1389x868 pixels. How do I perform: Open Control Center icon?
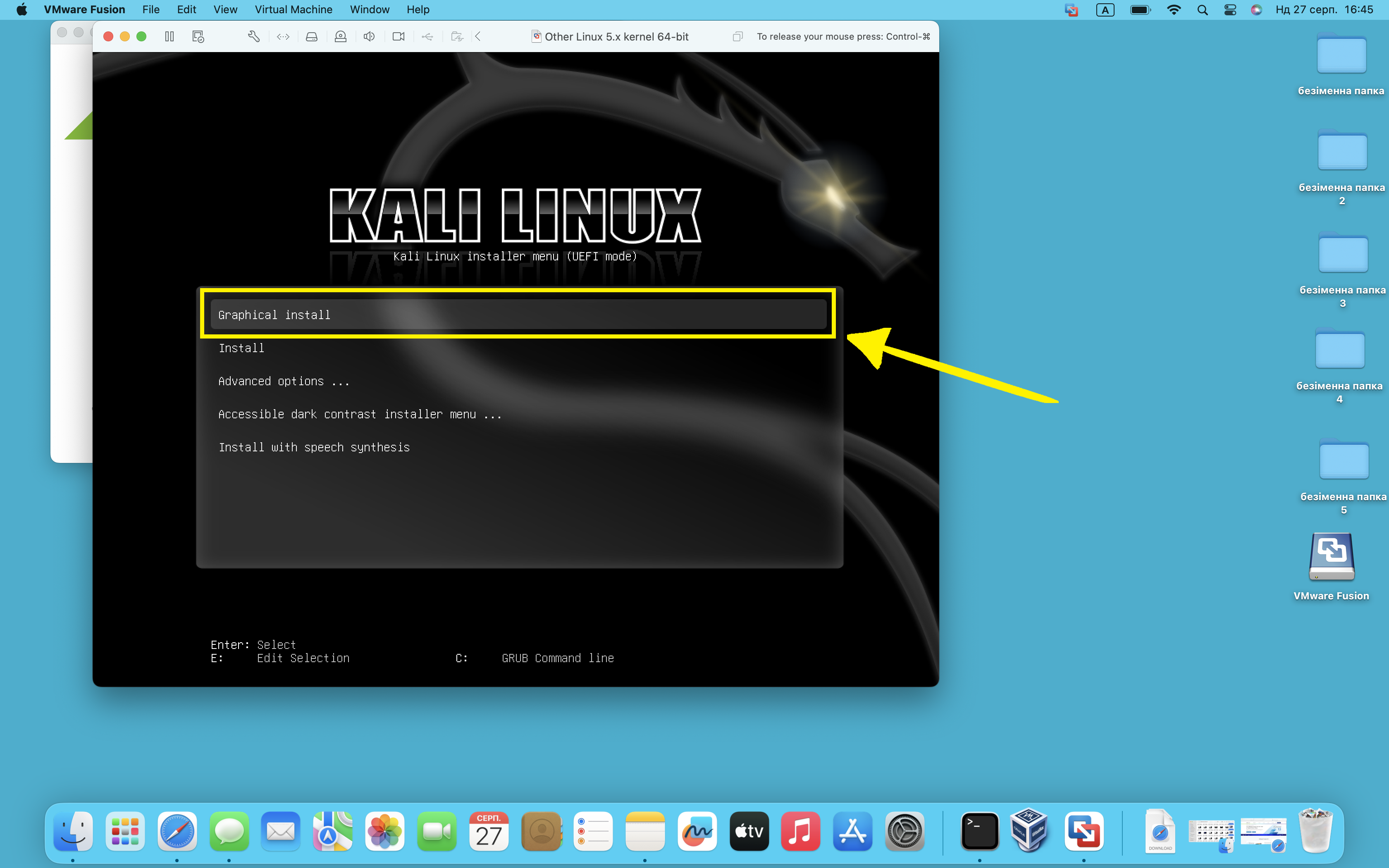click(x=1230, y=10)
